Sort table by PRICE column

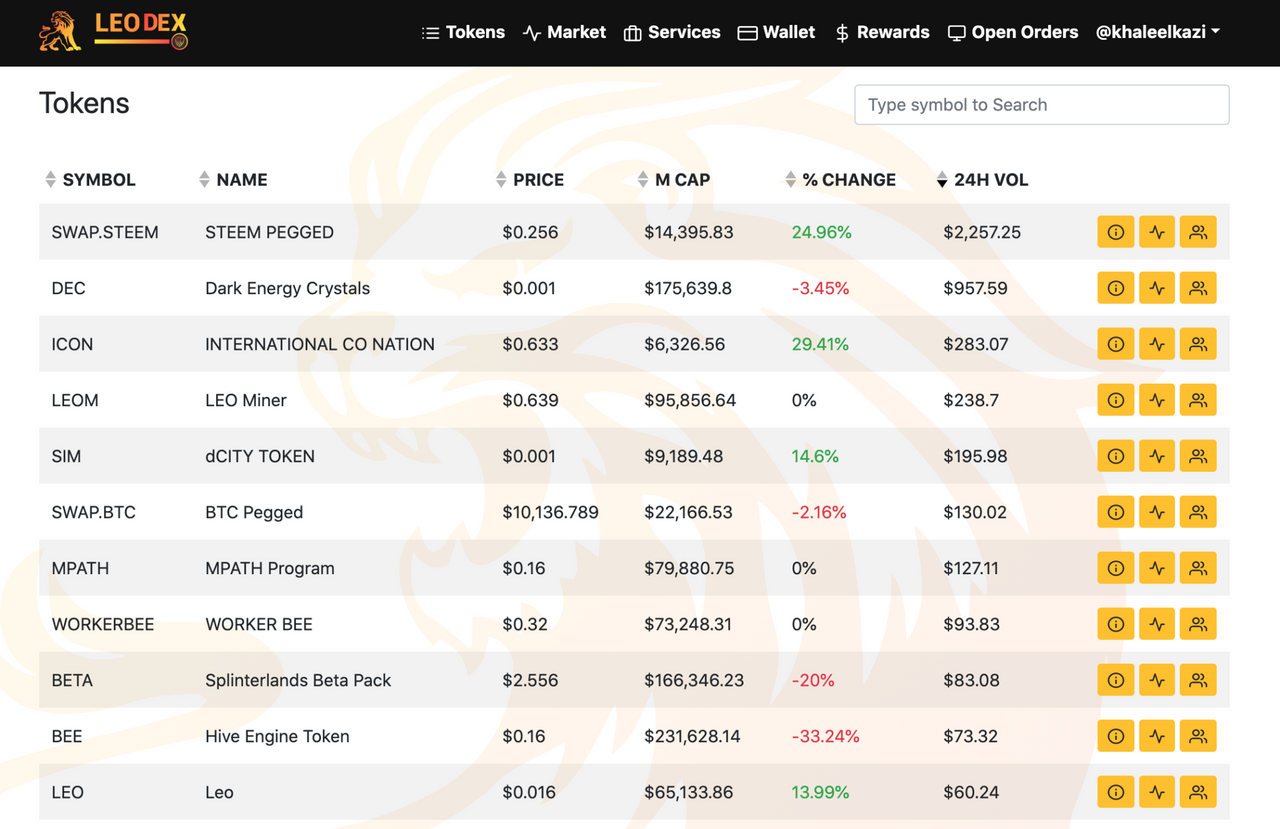[530, 180]
